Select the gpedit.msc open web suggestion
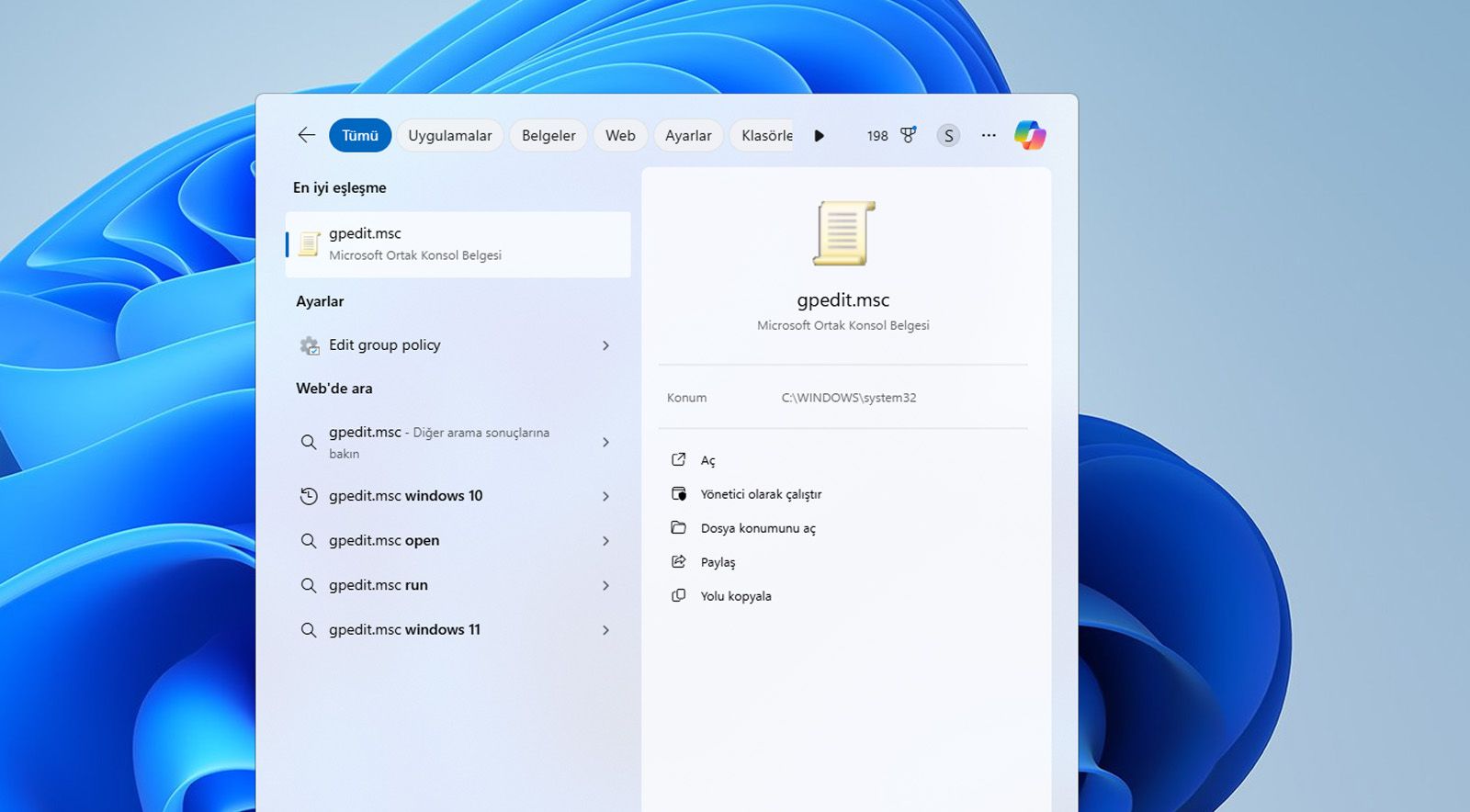 coord(458,541)
